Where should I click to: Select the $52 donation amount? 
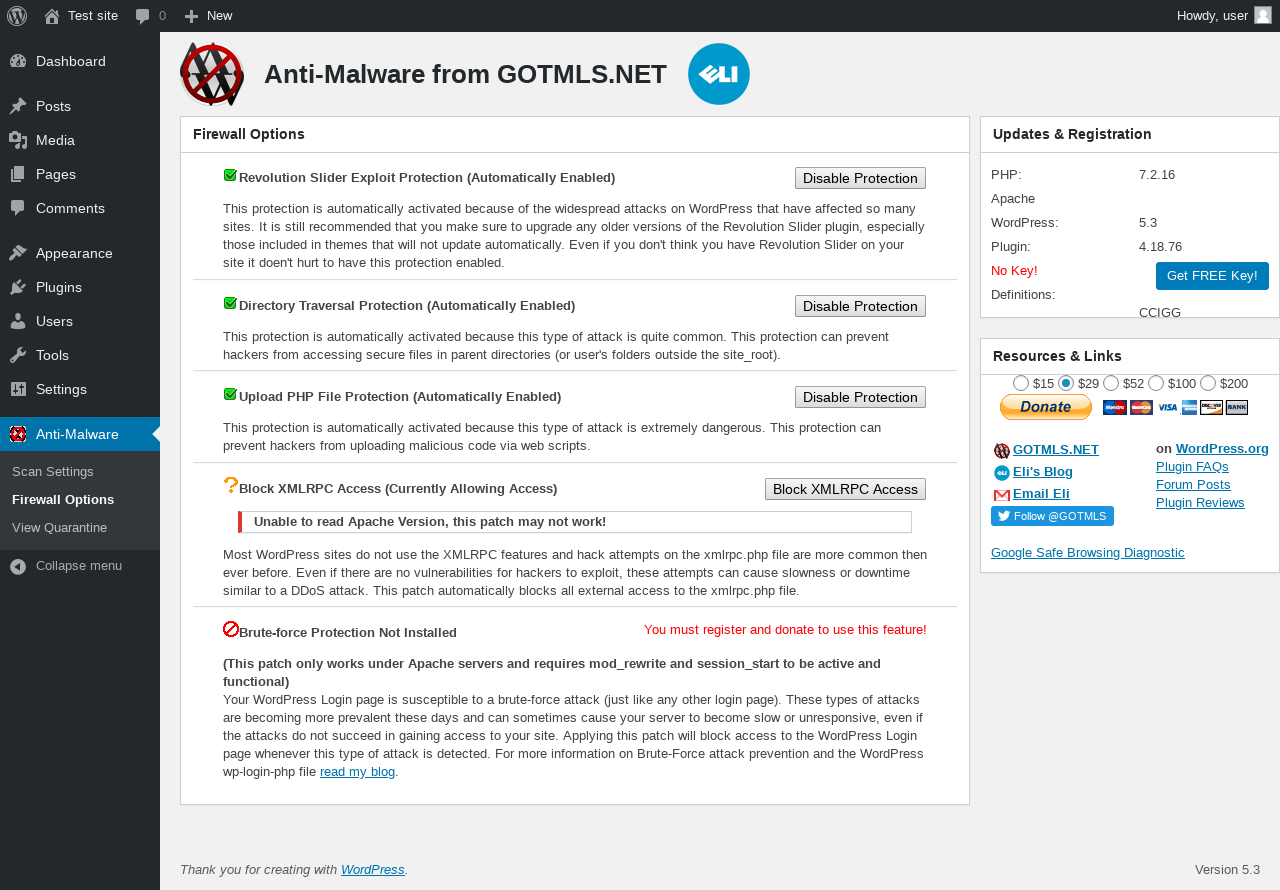[1111, 383]
